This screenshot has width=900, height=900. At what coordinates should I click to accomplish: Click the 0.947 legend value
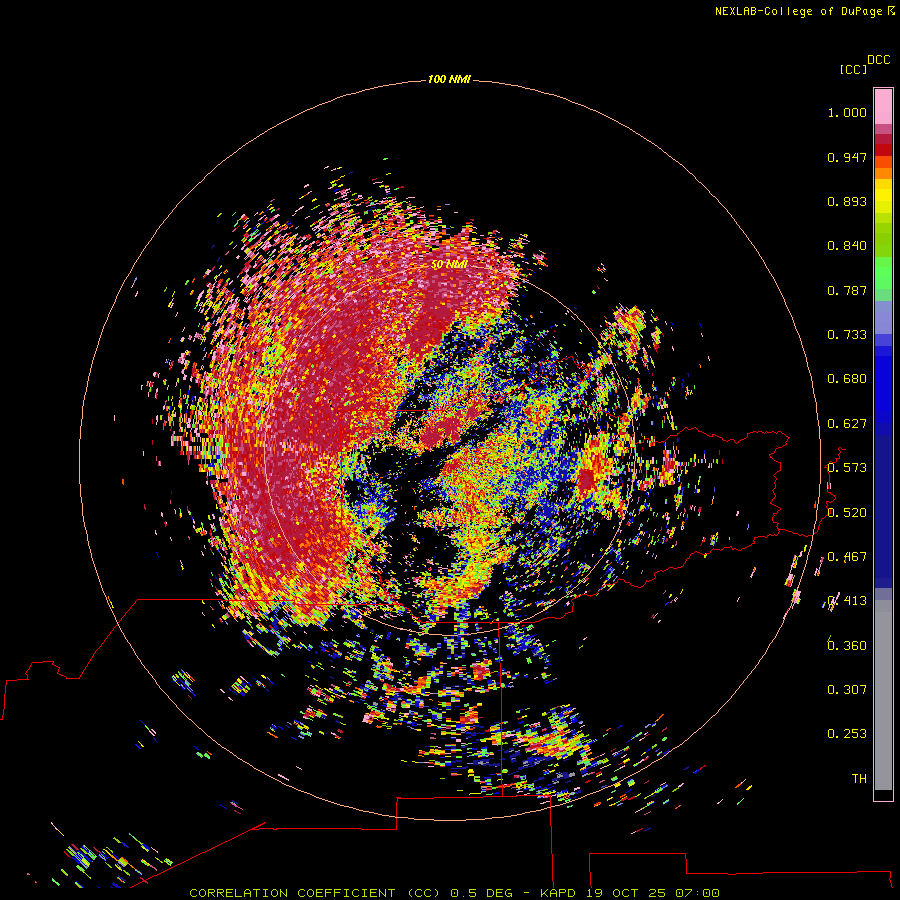pyautogui.click(x=847, y=157)
